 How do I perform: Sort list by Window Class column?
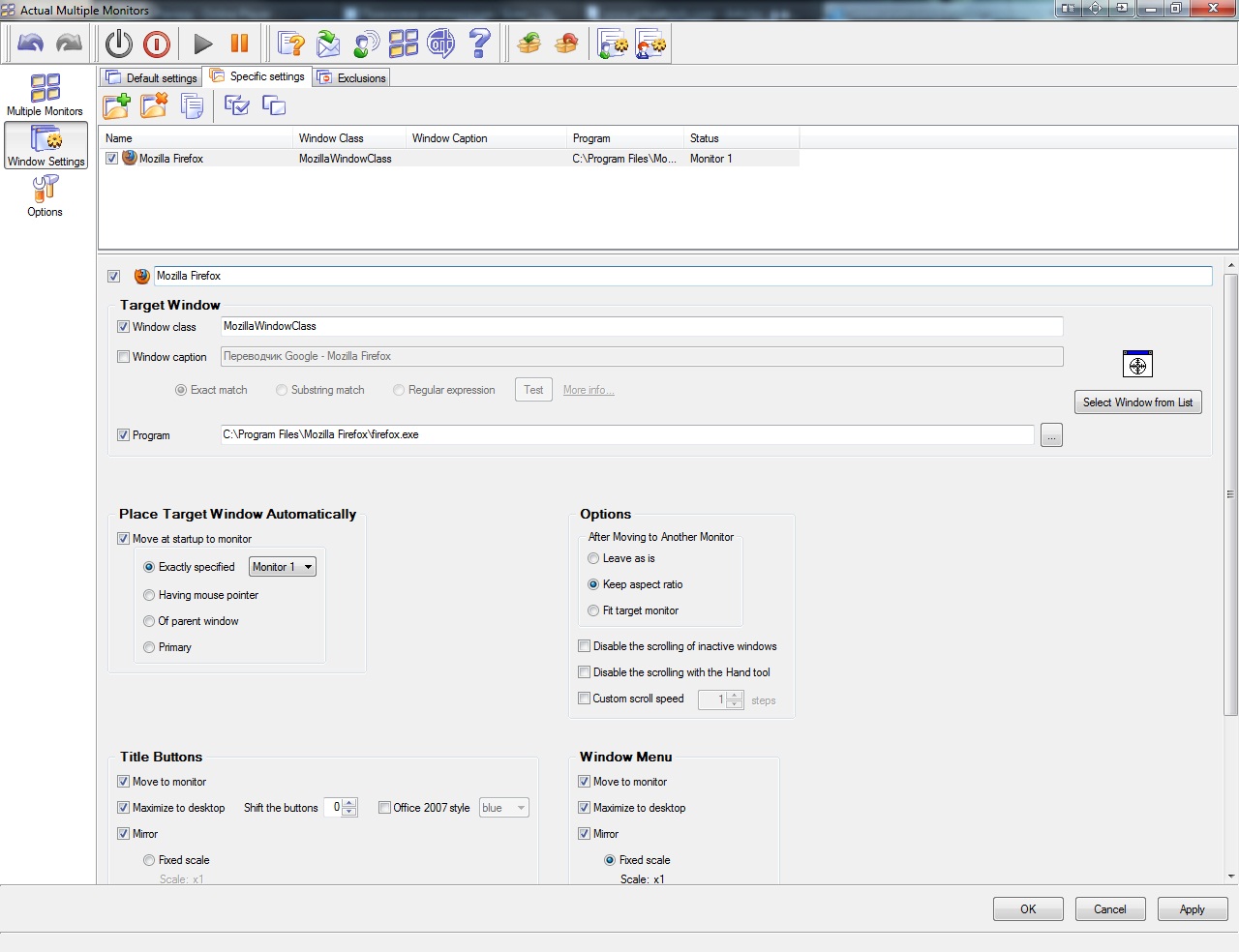tap(349, 138)
